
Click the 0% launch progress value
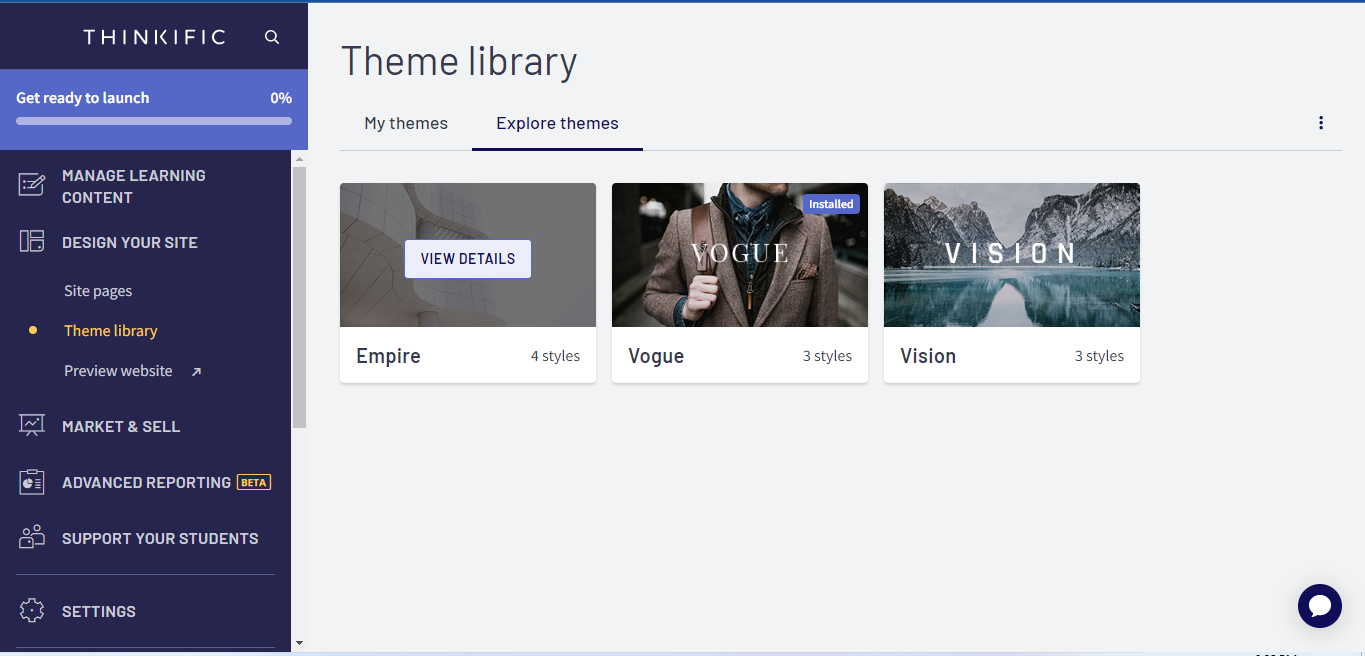(281, 98)
